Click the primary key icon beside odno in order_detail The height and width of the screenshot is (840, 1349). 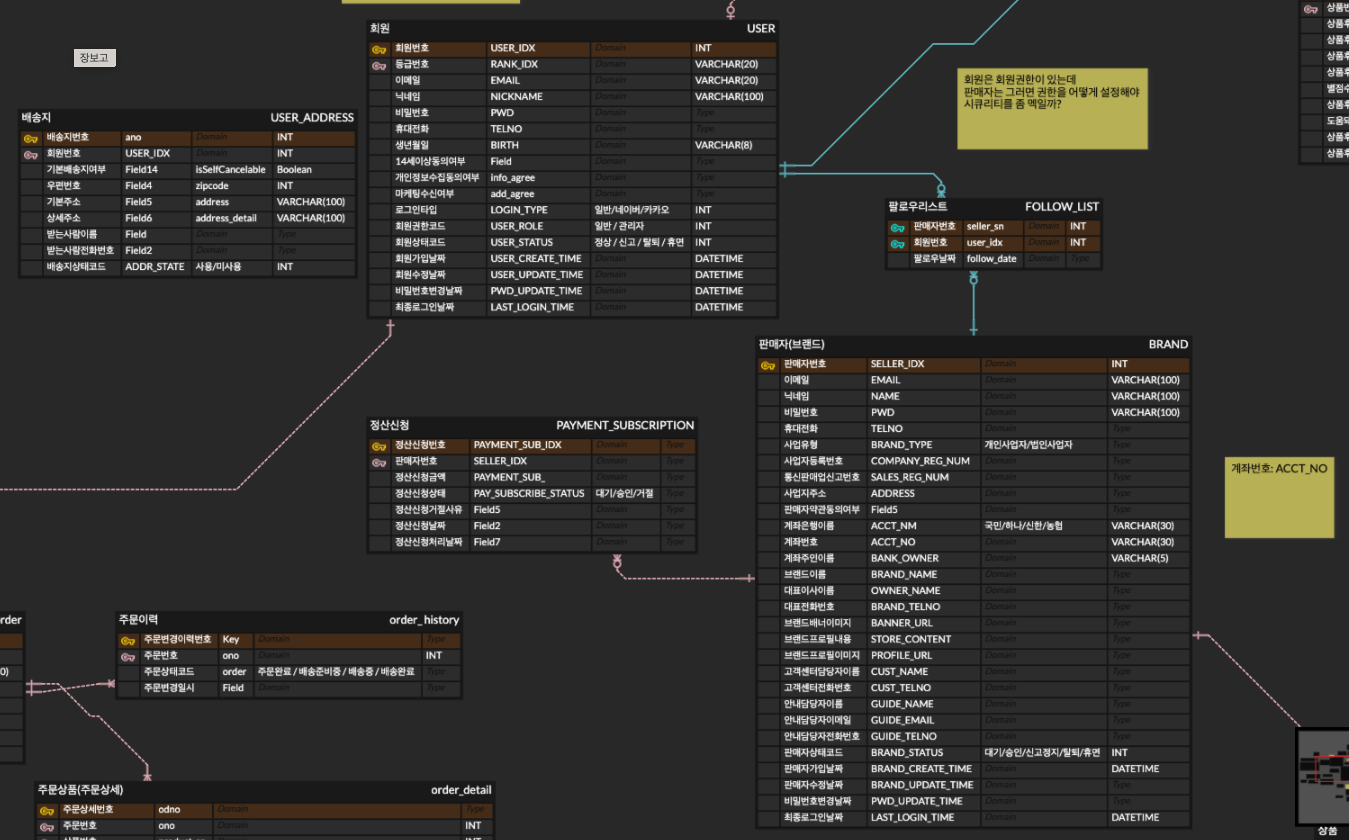(47, 810)
